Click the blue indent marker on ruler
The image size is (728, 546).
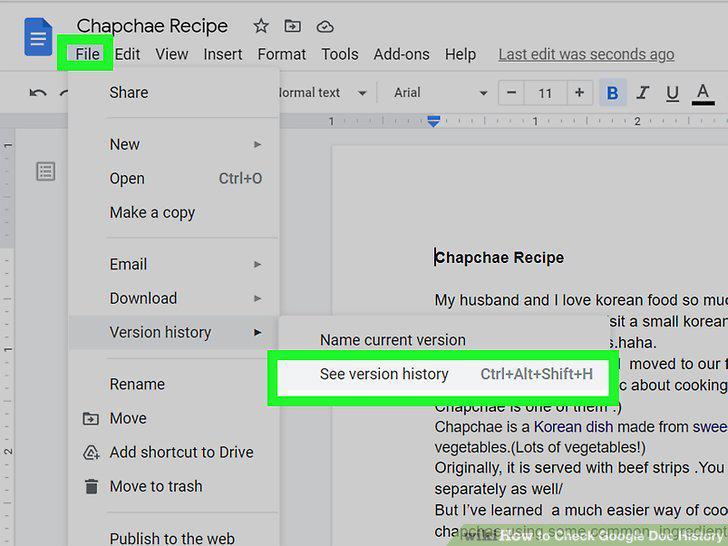[433, 121]
